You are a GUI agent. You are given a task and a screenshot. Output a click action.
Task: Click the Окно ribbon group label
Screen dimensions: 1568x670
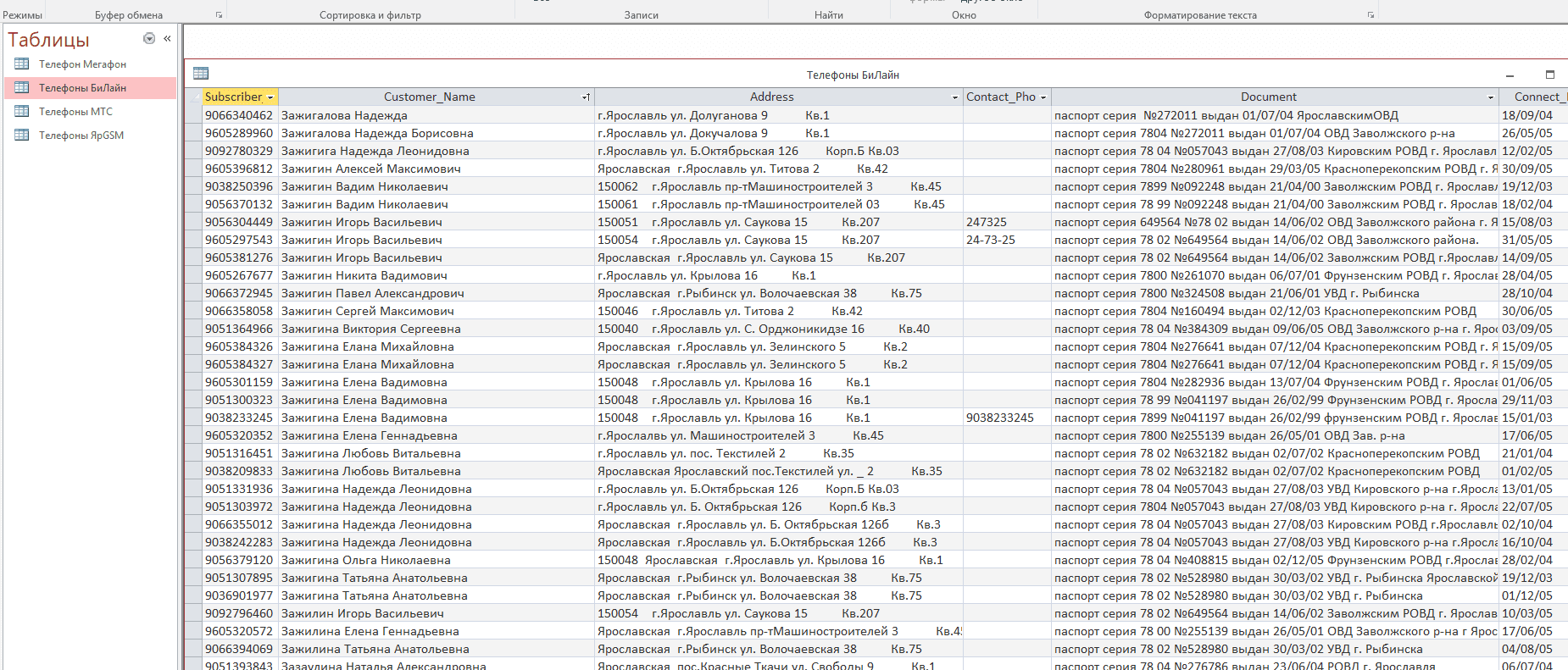964,15
